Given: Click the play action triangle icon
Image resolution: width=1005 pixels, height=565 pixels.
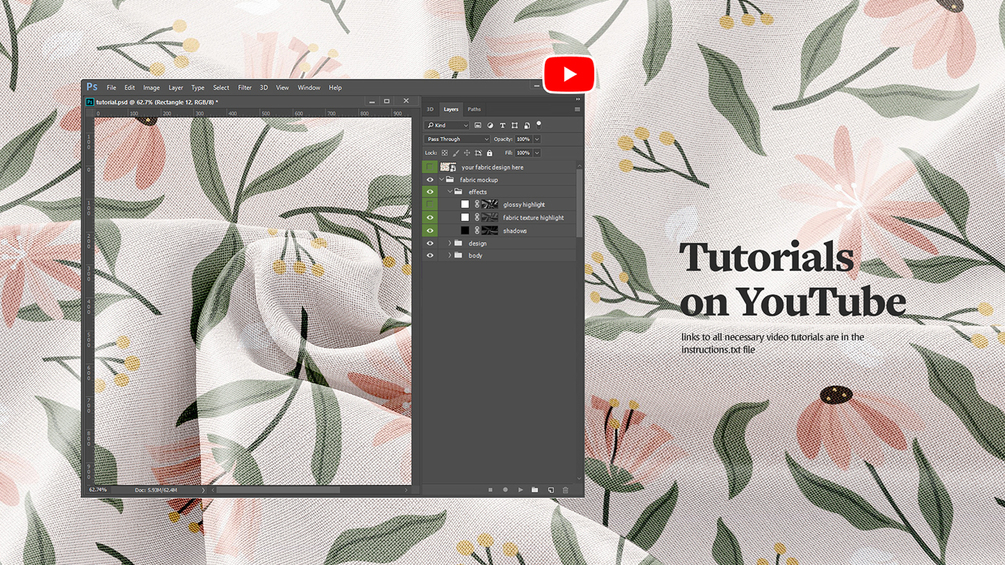Looking at the screenshot, I should tap(520, 490).
